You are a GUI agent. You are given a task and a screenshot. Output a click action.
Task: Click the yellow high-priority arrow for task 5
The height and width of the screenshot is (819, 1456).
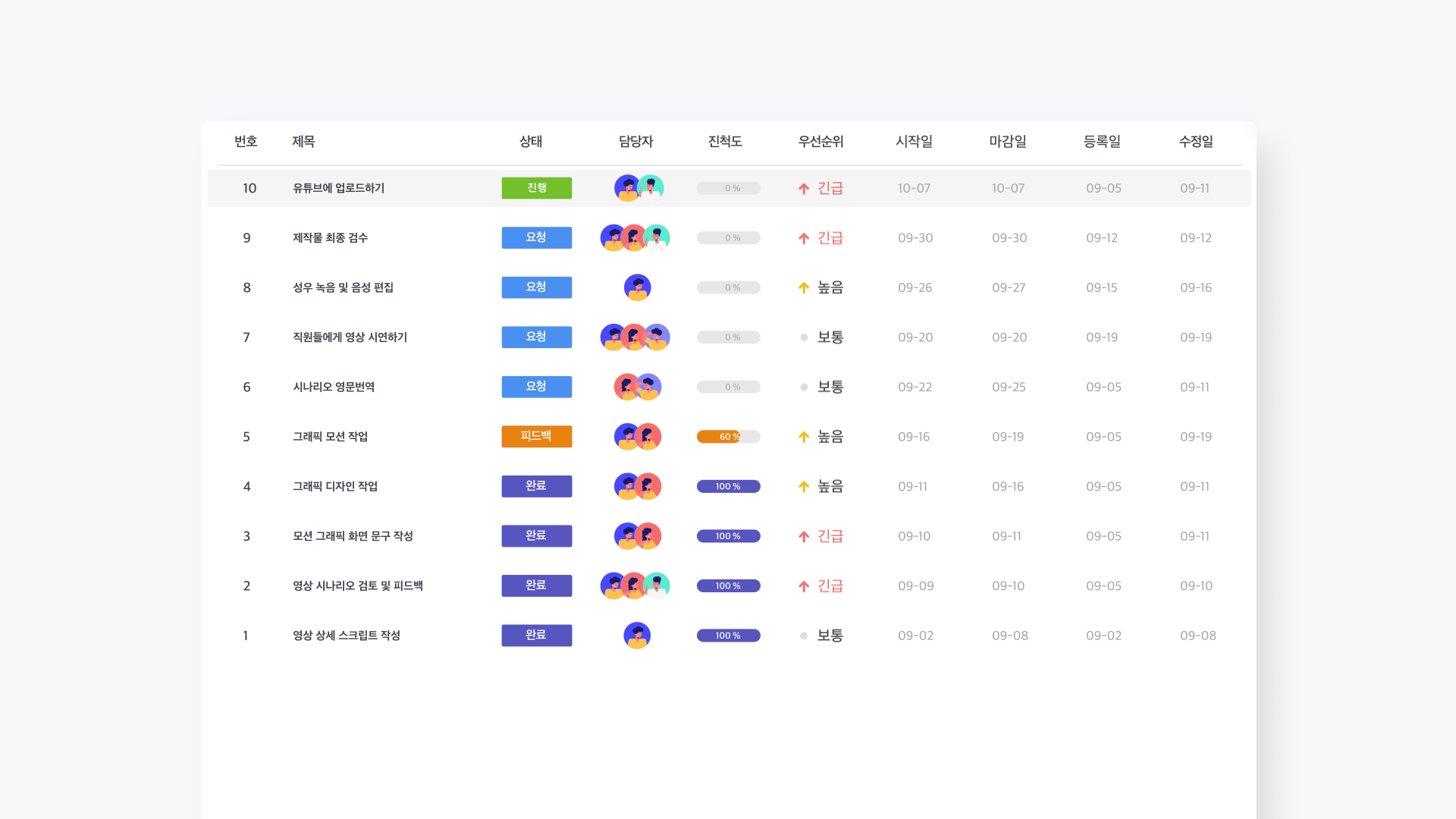(804, 437)
